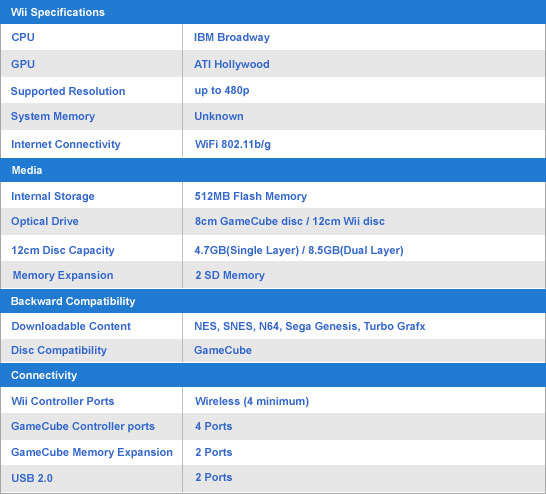Click the NES, SNES, N64 value
This screenshot has height=494, width=546.
(x=310, y=326)
